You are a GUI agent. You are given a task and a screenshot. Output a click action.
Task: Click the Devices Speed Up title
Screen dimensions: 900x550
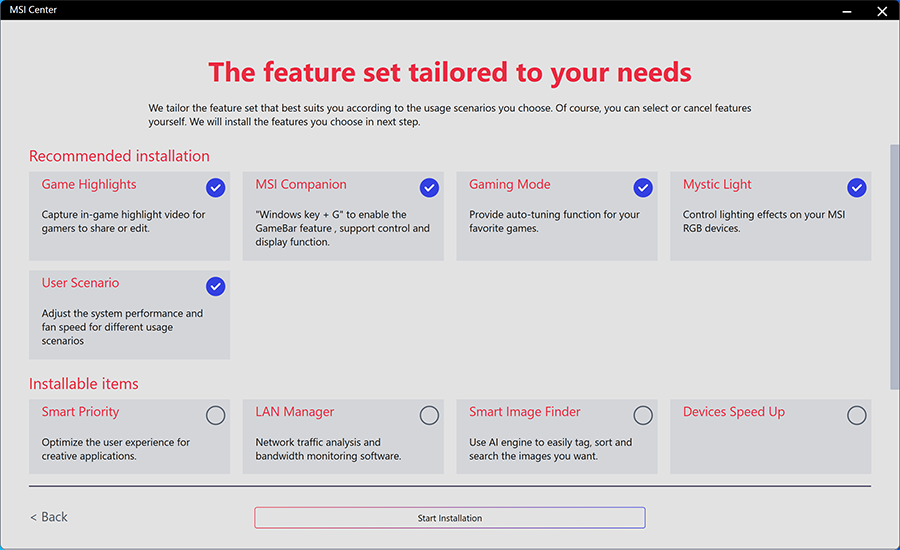734,412
